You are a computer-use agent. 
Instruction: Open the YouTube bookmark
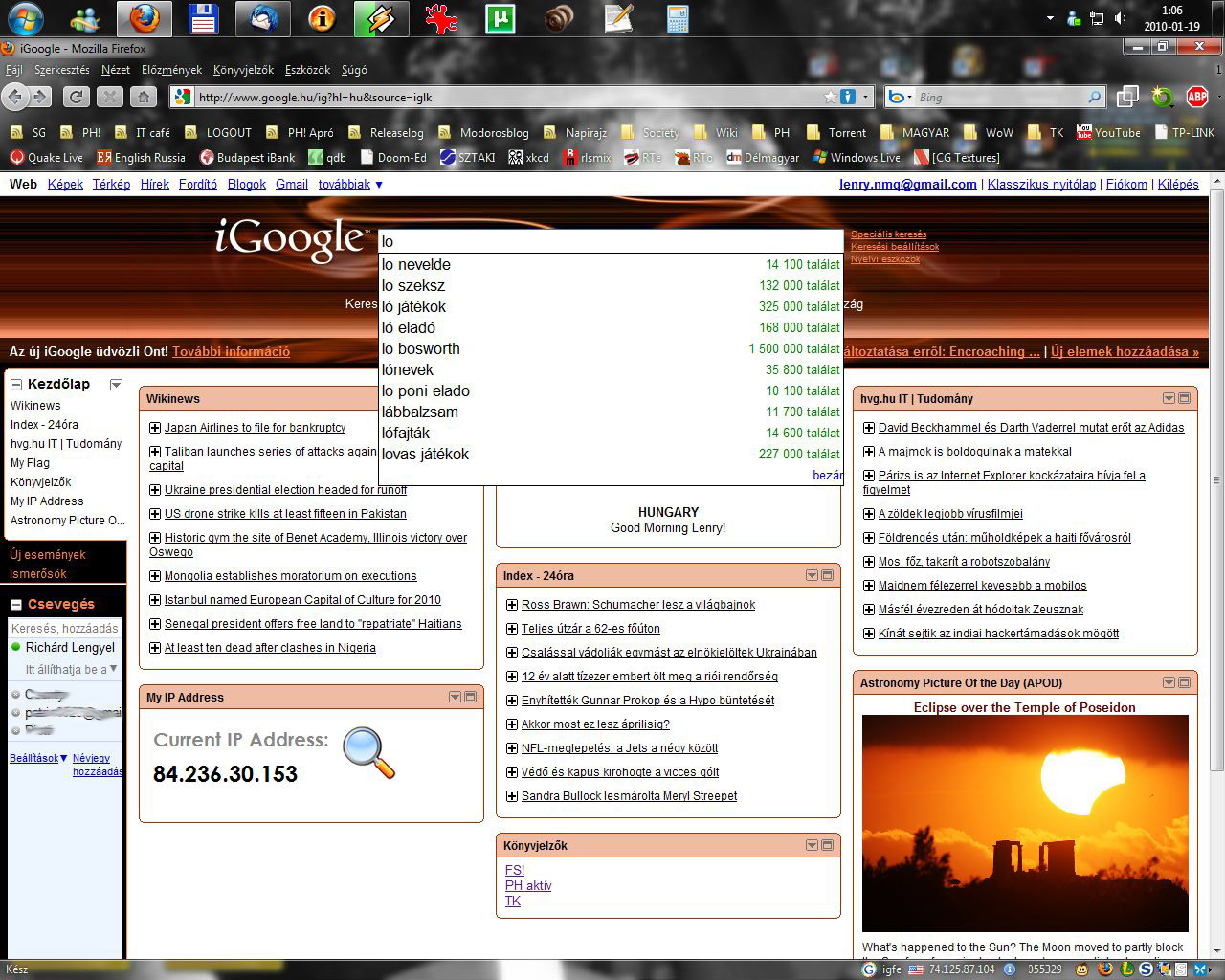1108,133
